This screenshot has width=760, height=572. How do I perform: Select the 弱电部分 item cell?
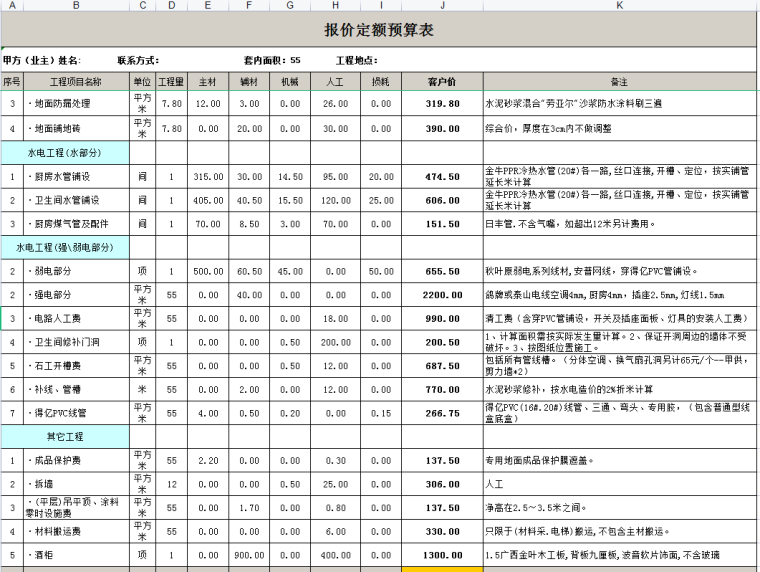pos(77,271)
